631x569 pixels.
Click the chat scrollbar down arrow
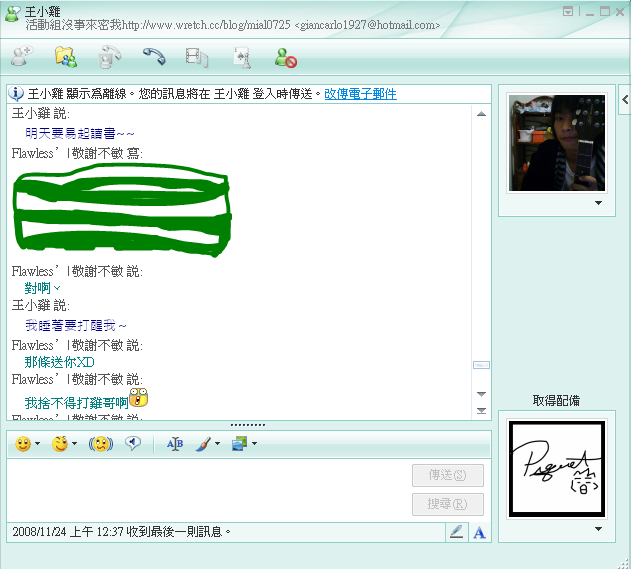click(481, 394)
